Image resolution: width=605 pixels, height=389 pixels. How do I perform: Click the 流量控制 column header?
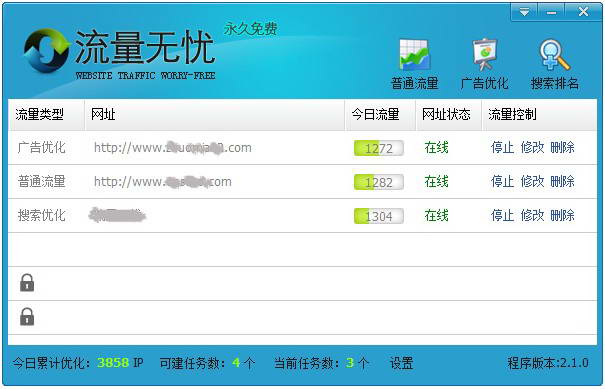(x=512, y=114)
